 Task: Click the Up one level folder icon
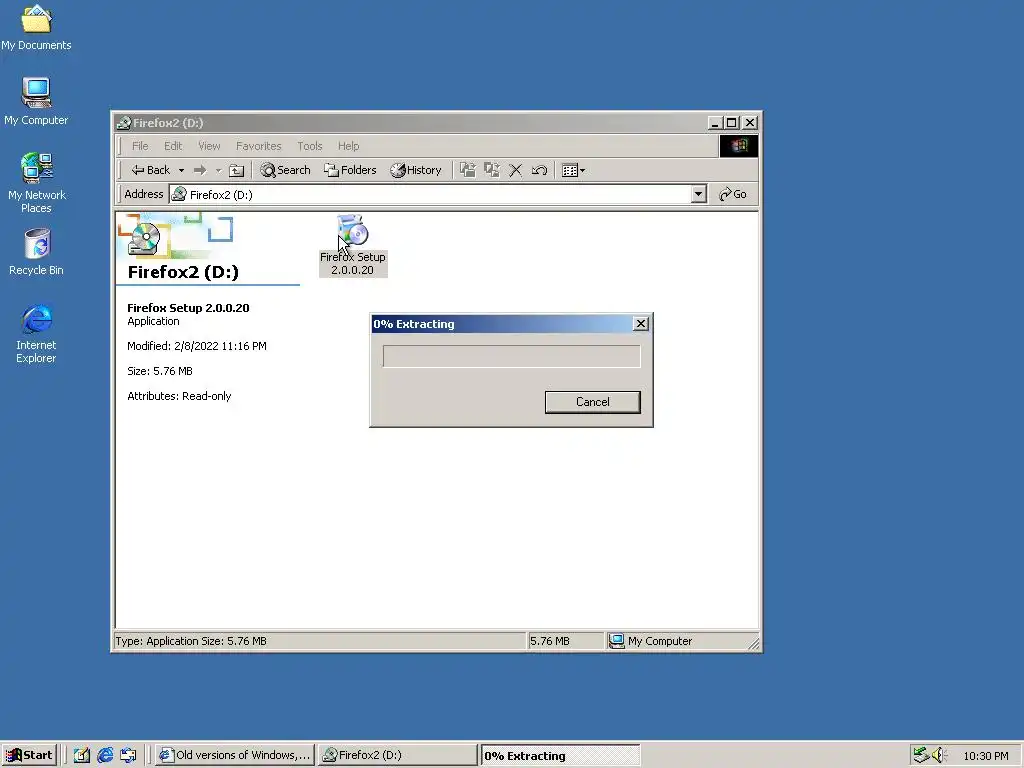click(236, 170)
